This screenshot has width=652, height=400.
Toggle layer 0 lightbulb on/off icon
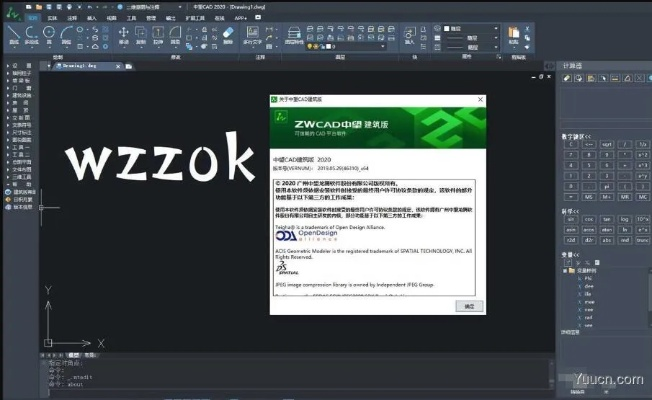(x=310, y=47)
